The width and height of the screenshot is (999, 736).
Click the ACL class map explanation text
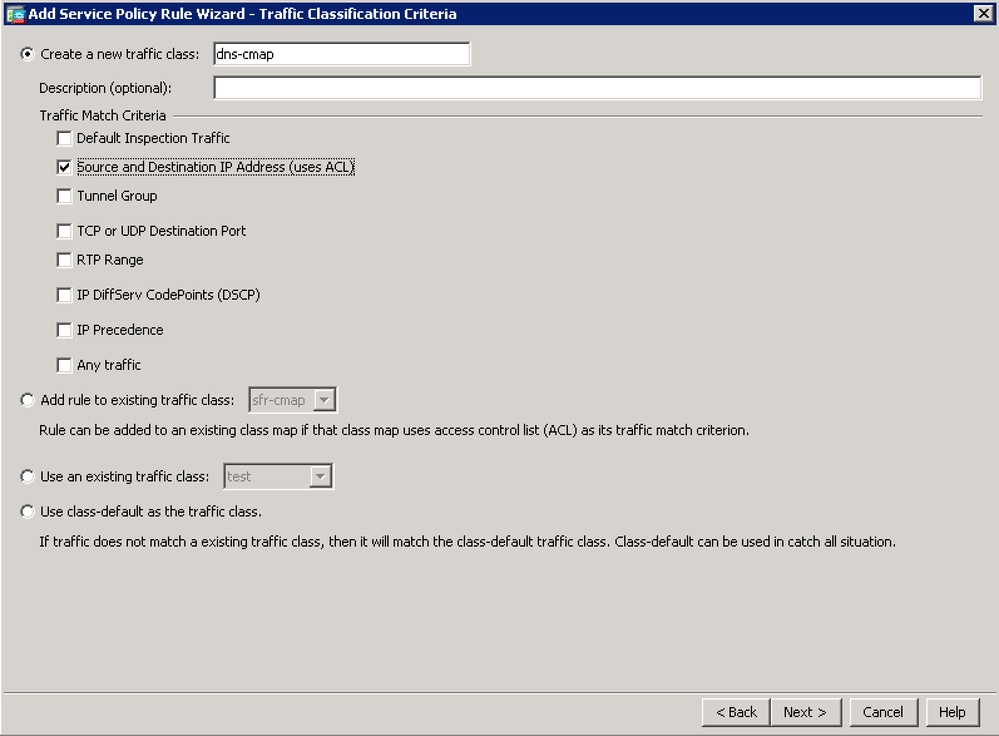[x=394, y=431]
